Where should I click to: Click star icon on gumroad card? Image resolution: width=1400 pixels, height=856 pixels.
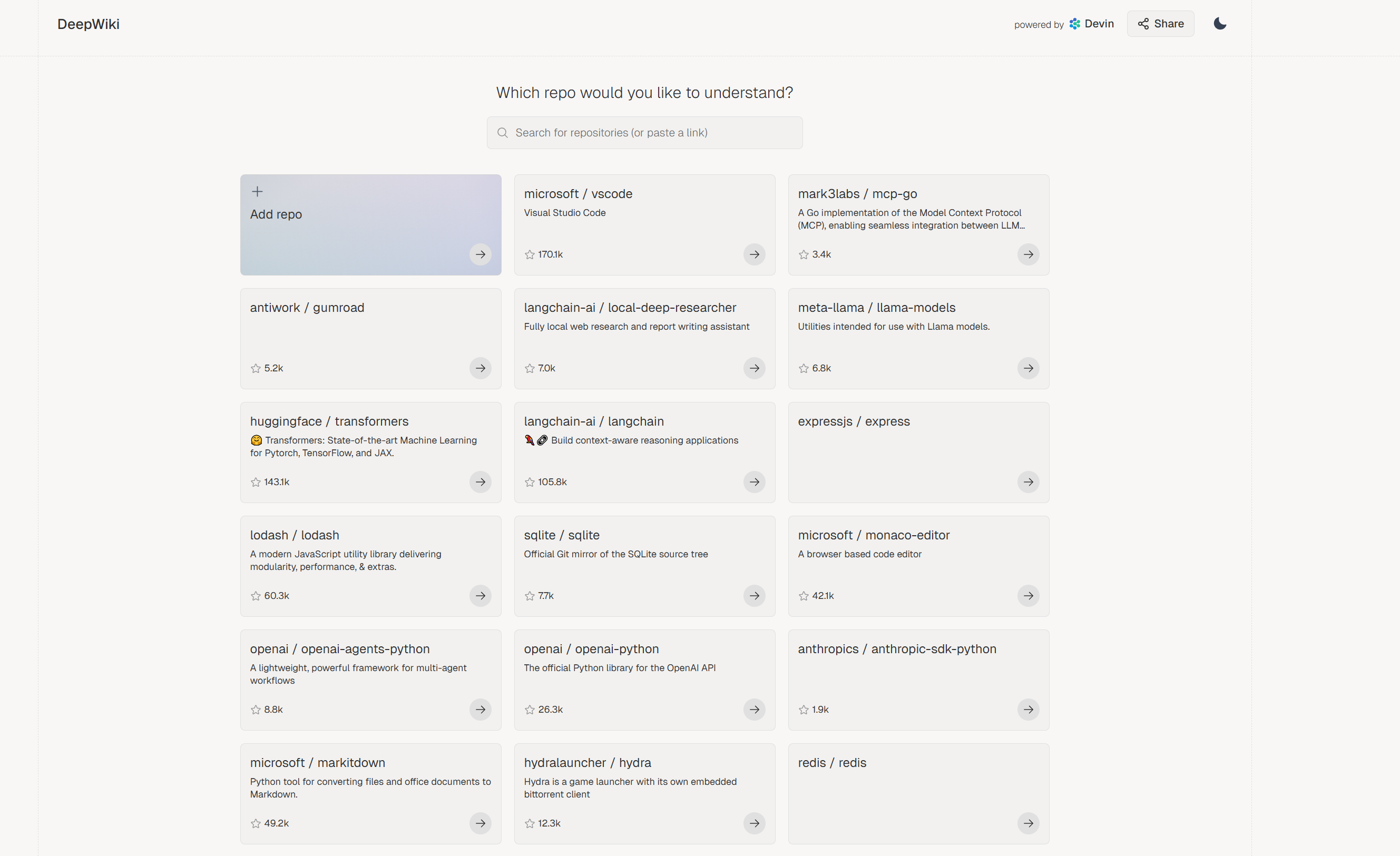click(256, 368)
